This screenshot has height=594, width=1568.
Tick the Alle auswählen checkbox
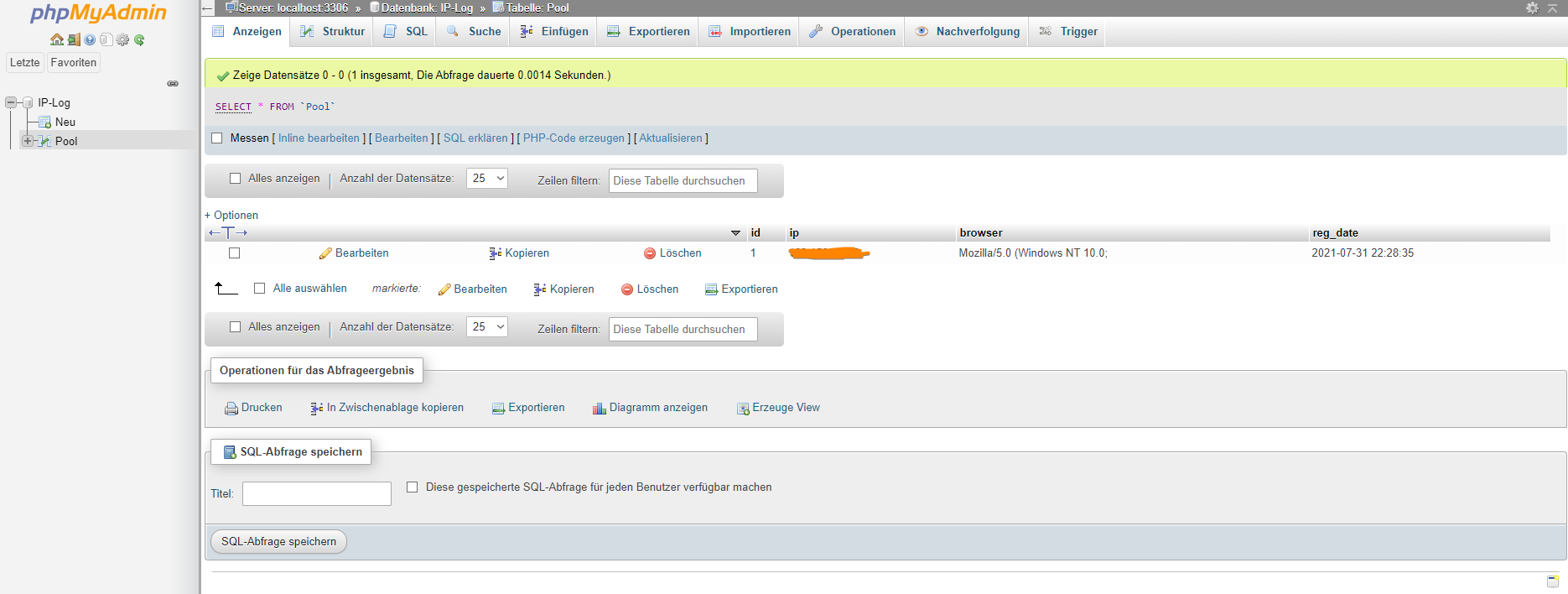pos(260,288)
